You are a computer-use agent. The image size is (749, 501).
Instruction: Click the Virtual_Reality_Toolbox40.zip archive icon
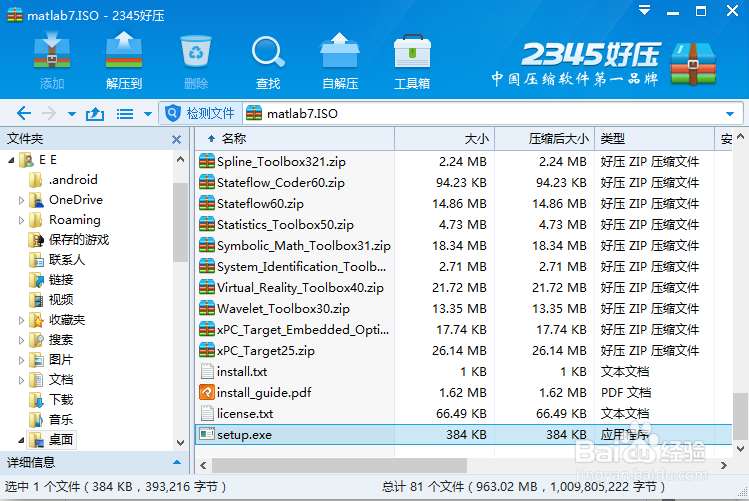207,288
